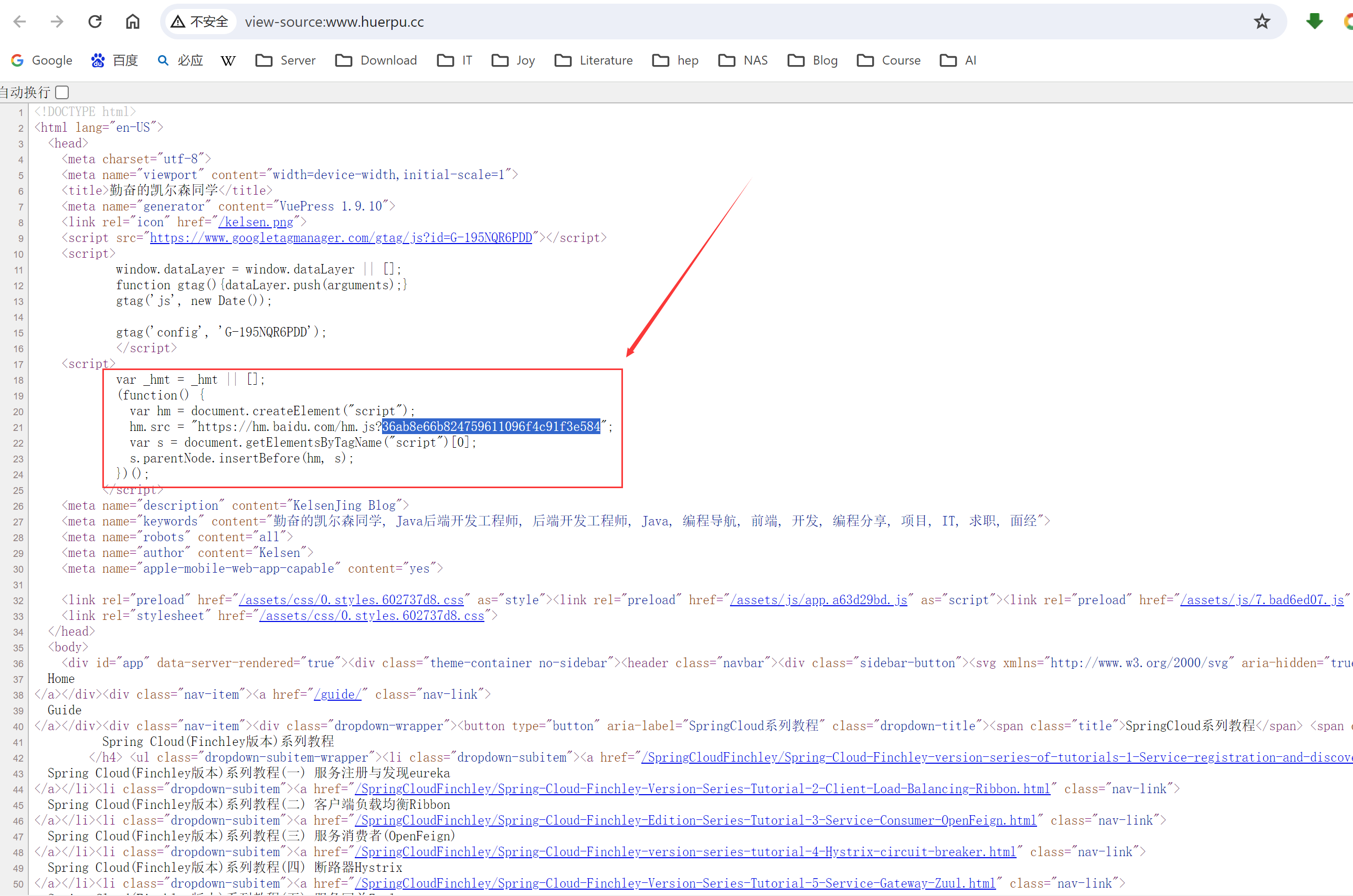Open the Server bookmark folder
The image size is (1353, 896).
[285, 60]
